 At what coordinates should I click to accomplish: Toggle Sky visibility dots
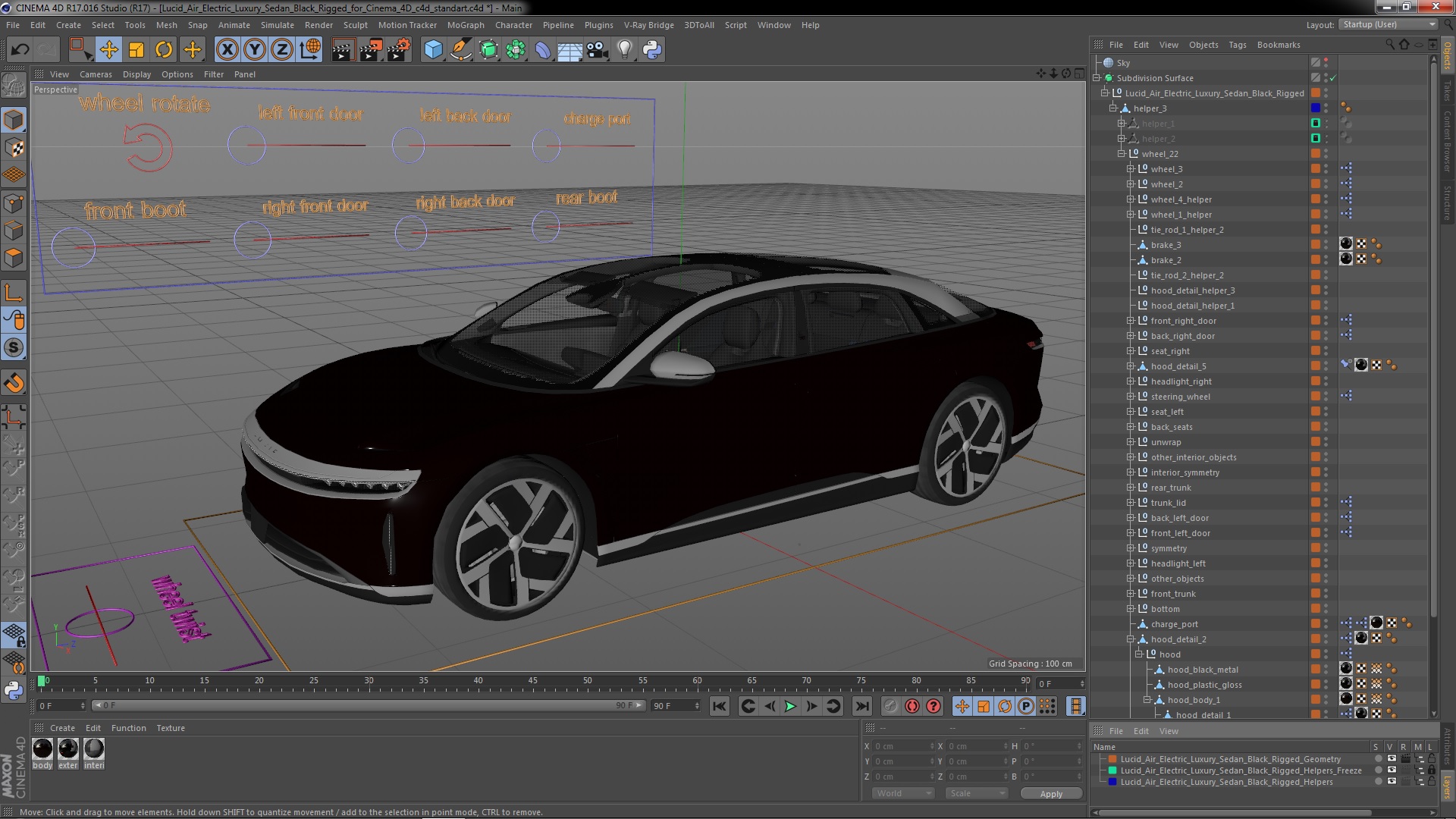(1326, 63)
